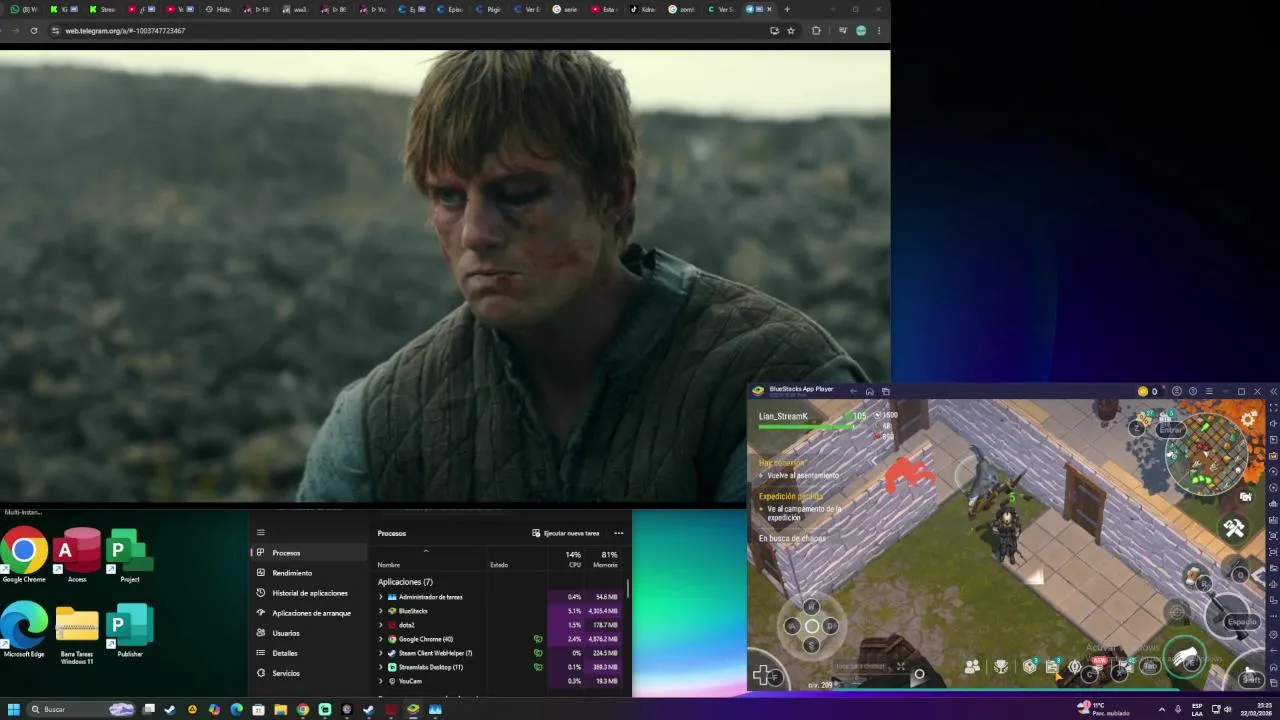Open Aplicaciones de arranque page
1280x720 pixels.
308,613
